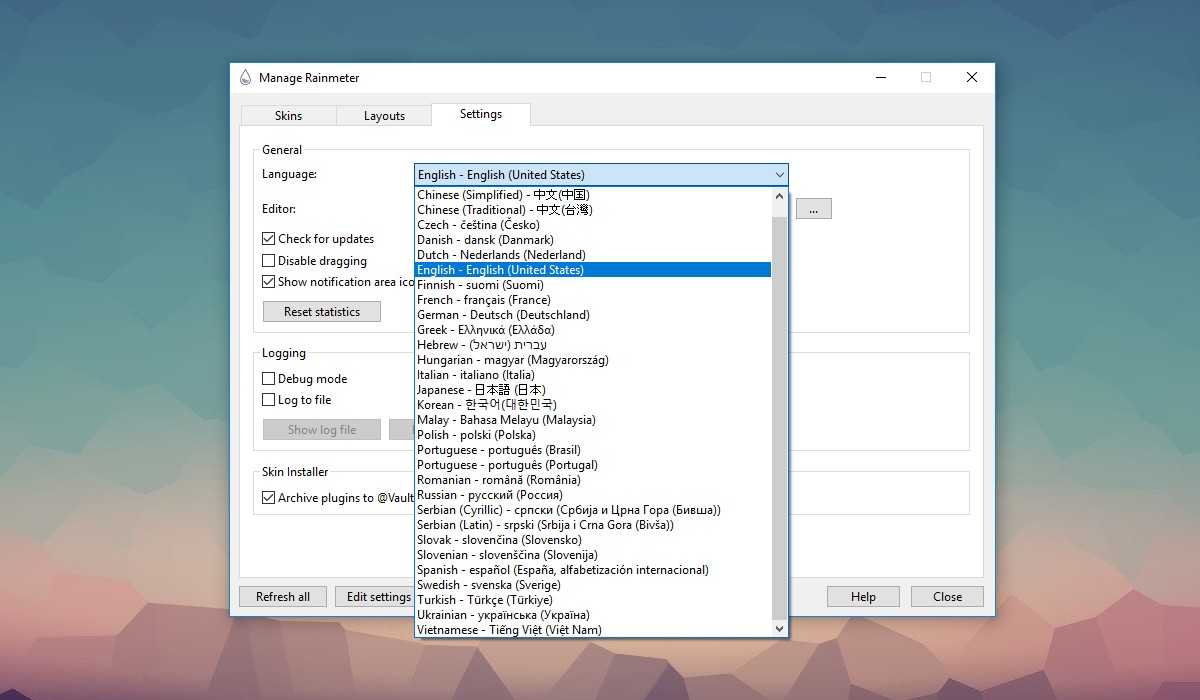Screen dimensions: 1200x700
Task: Click the editor browse ellipsis button
Action: pos(814,209)
